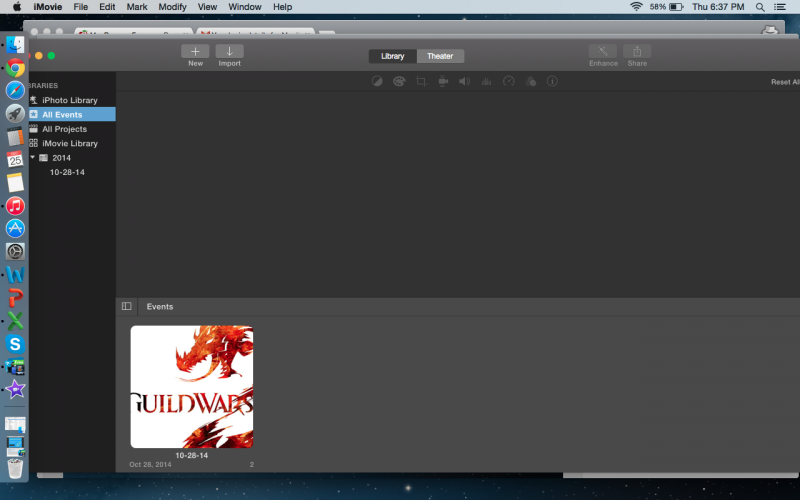Open Calendar from the Dock
The image size is (800, 500).
click(15, 159)
